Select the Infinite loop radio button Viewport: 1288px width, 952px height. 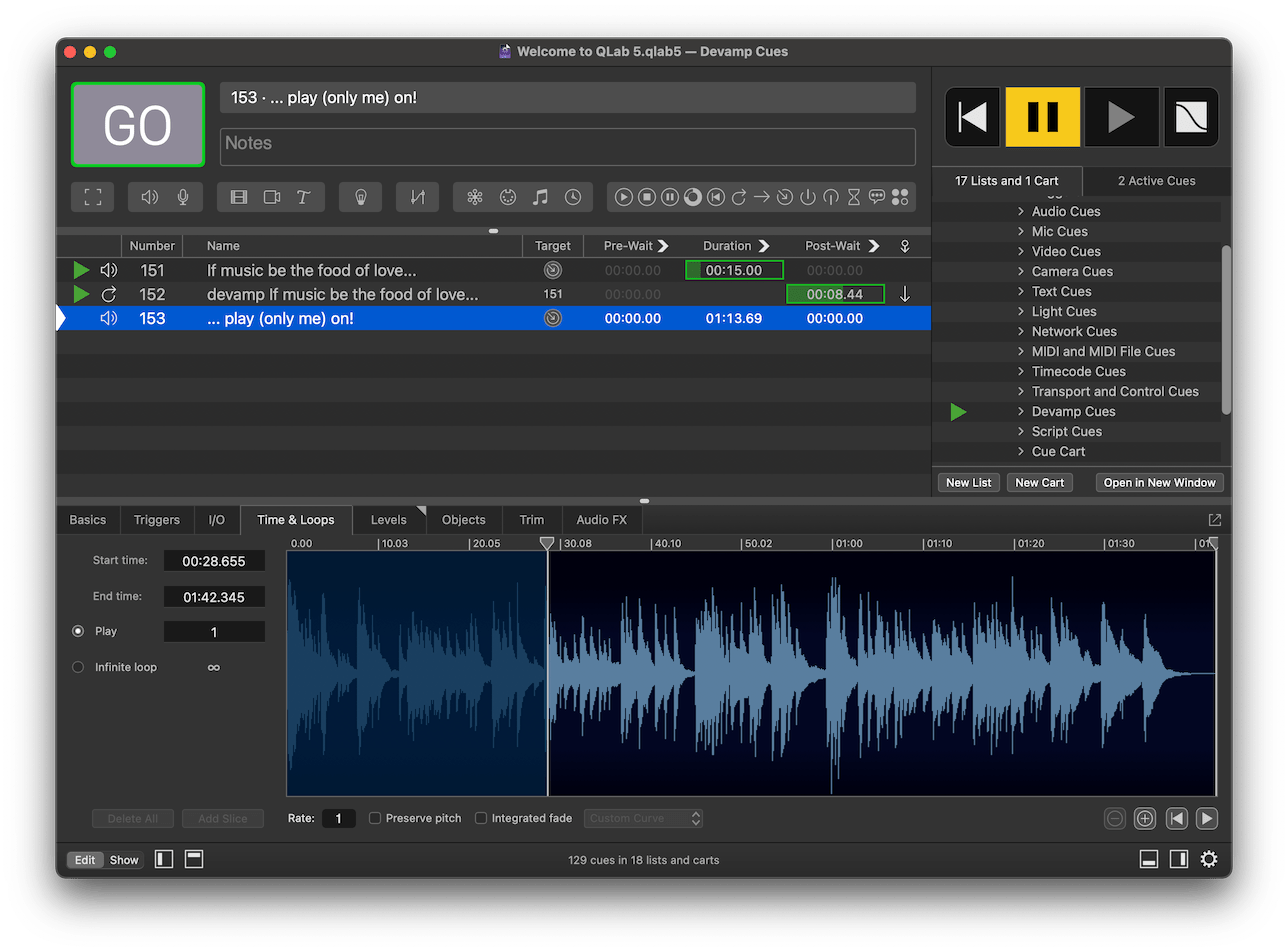tap(77, 666)
